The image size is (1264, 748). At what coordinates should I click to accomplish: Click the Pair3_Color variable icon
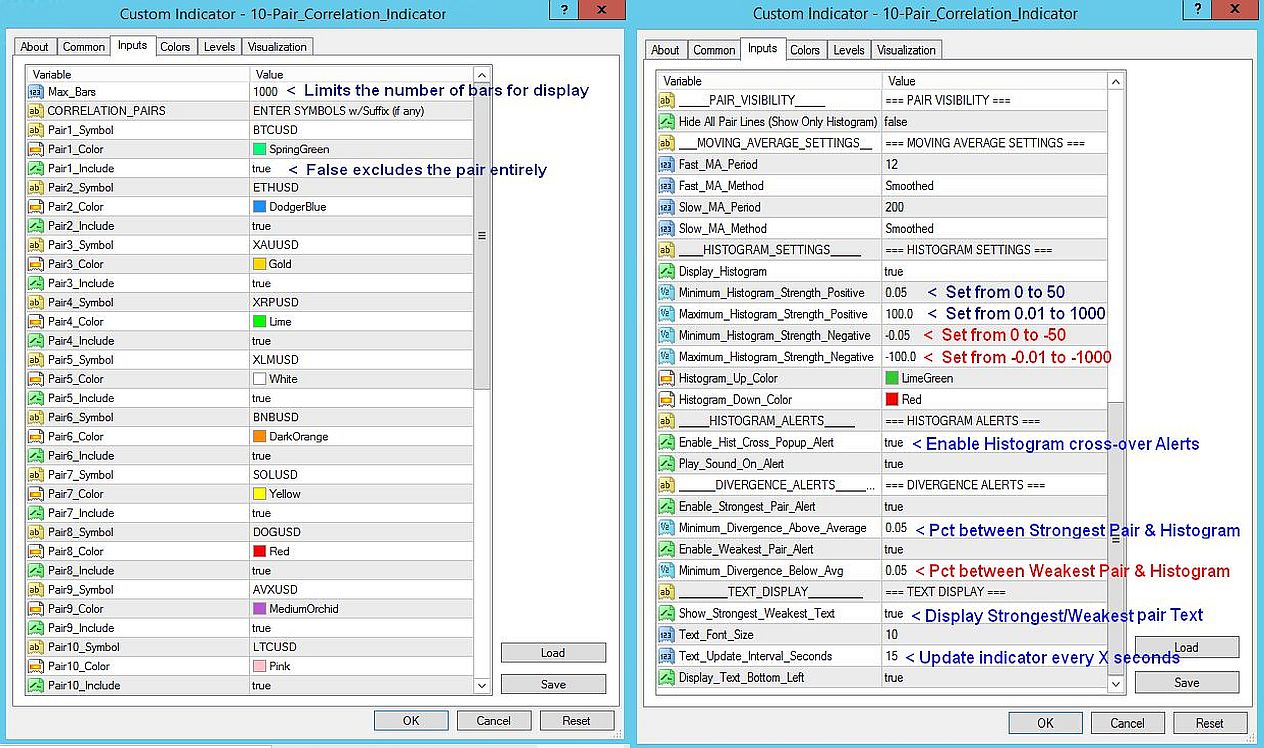tap(36, 264)
